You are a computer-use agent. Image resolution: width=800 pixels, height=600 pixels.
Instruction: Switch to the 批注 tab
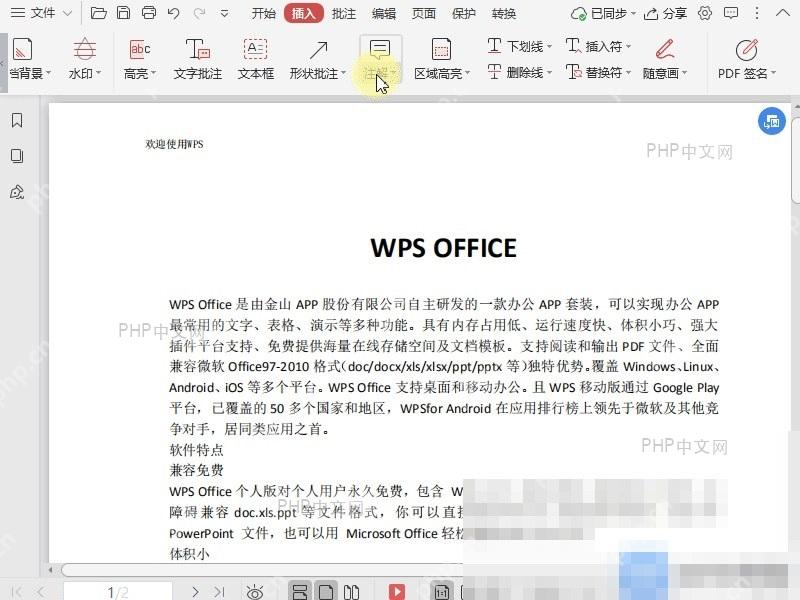tap(344, 14)
